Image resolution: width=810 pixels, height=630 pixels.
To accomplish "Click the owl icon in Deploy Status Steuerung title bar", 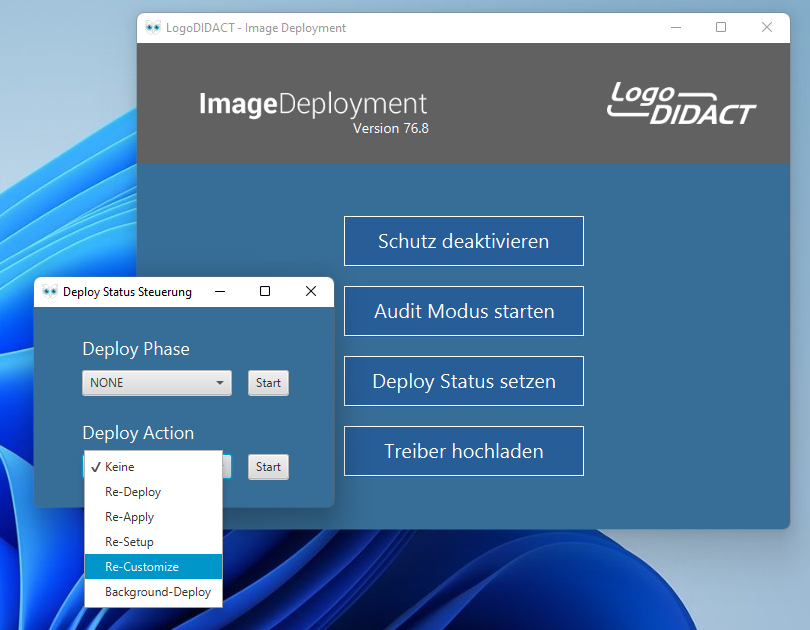I will [50, 292].
